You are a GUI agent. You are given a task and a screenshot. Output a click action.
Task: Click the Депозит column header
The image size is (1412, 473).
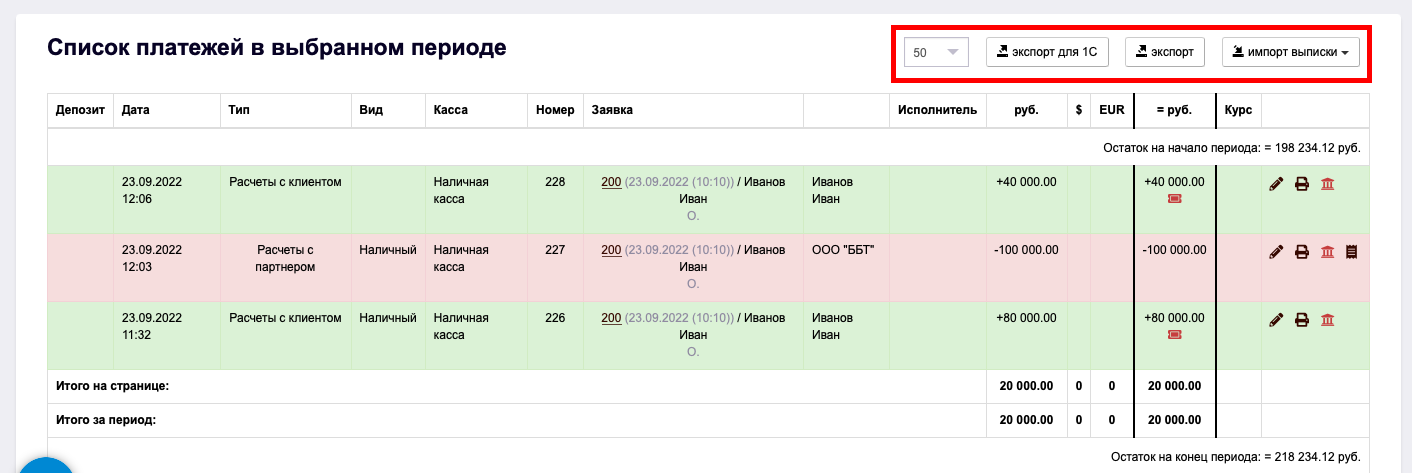click(80, 111)
